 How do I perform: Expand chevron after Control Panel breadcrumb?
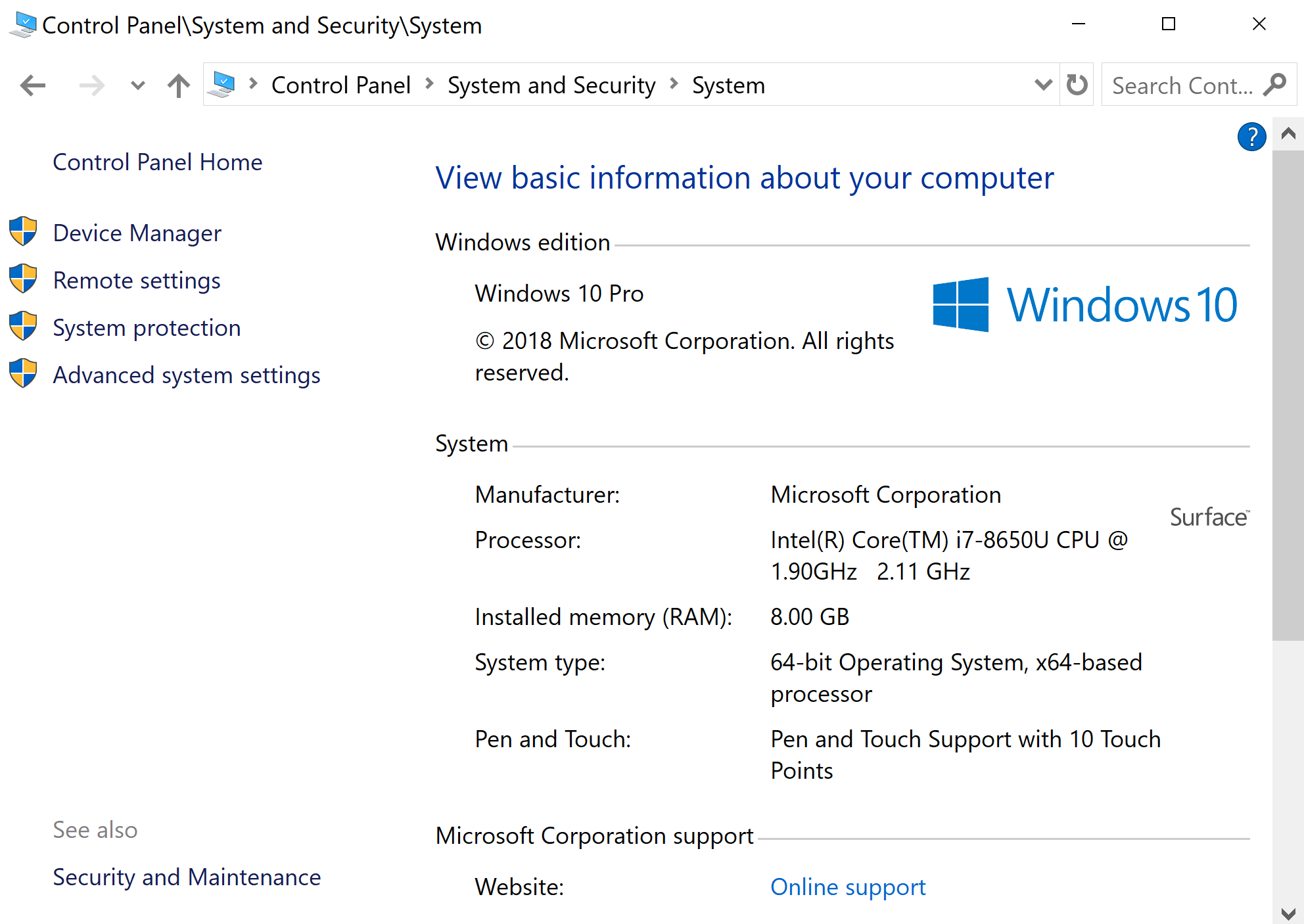(429, 84)
